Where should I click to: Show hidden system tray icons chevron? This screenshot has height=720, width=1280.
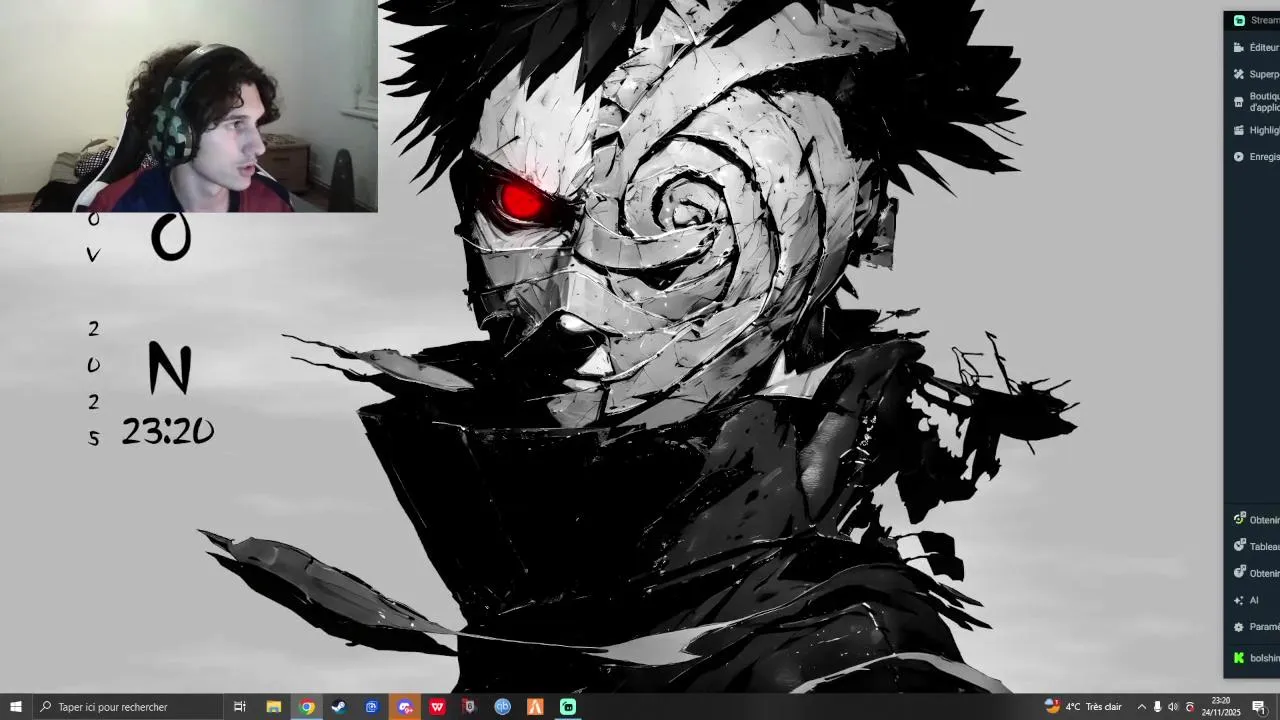[1141, 707]
